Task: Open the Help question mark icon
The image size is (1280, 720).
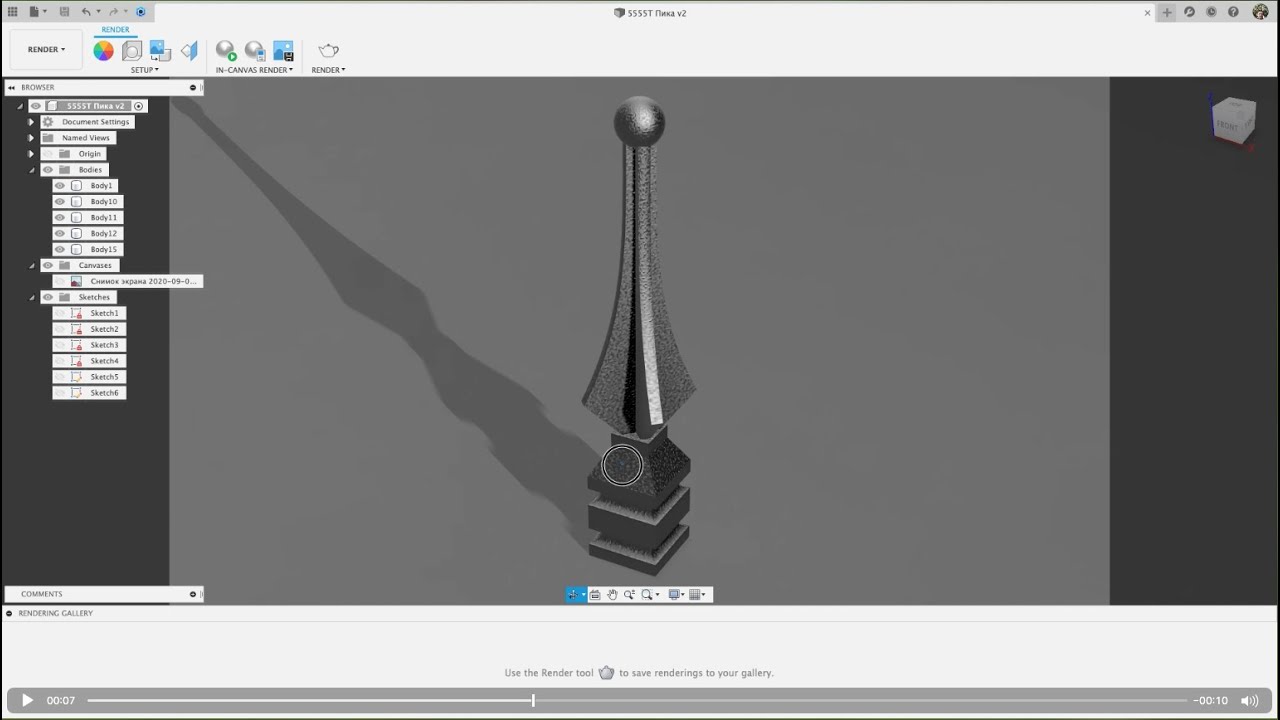Action: click(x=1233, y=12)
